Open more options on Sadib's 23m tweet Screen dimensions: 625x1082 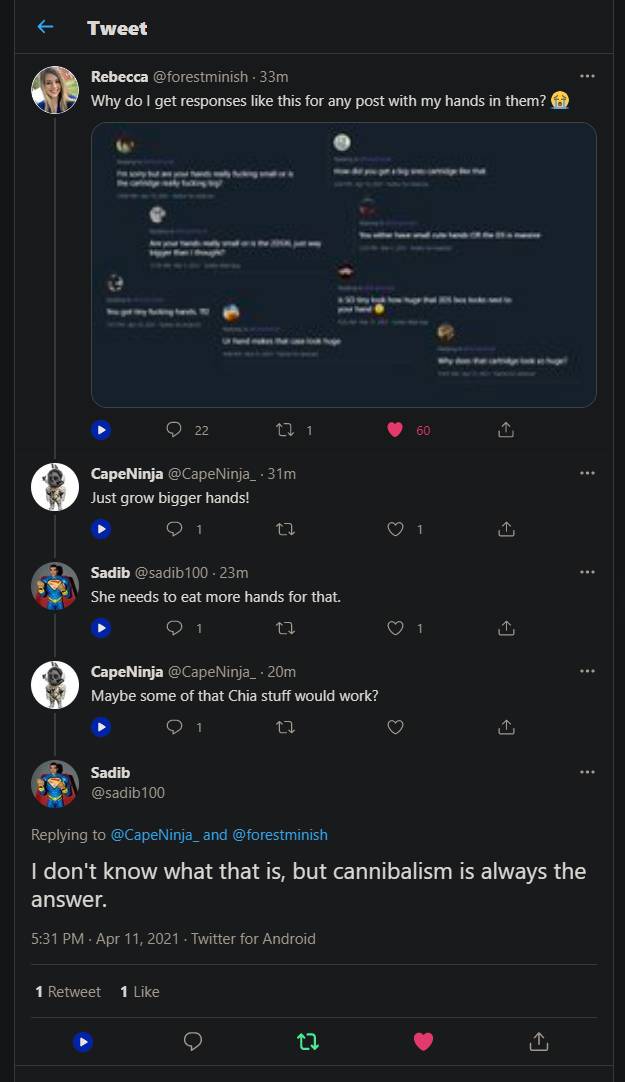click(x=587, y=572)
